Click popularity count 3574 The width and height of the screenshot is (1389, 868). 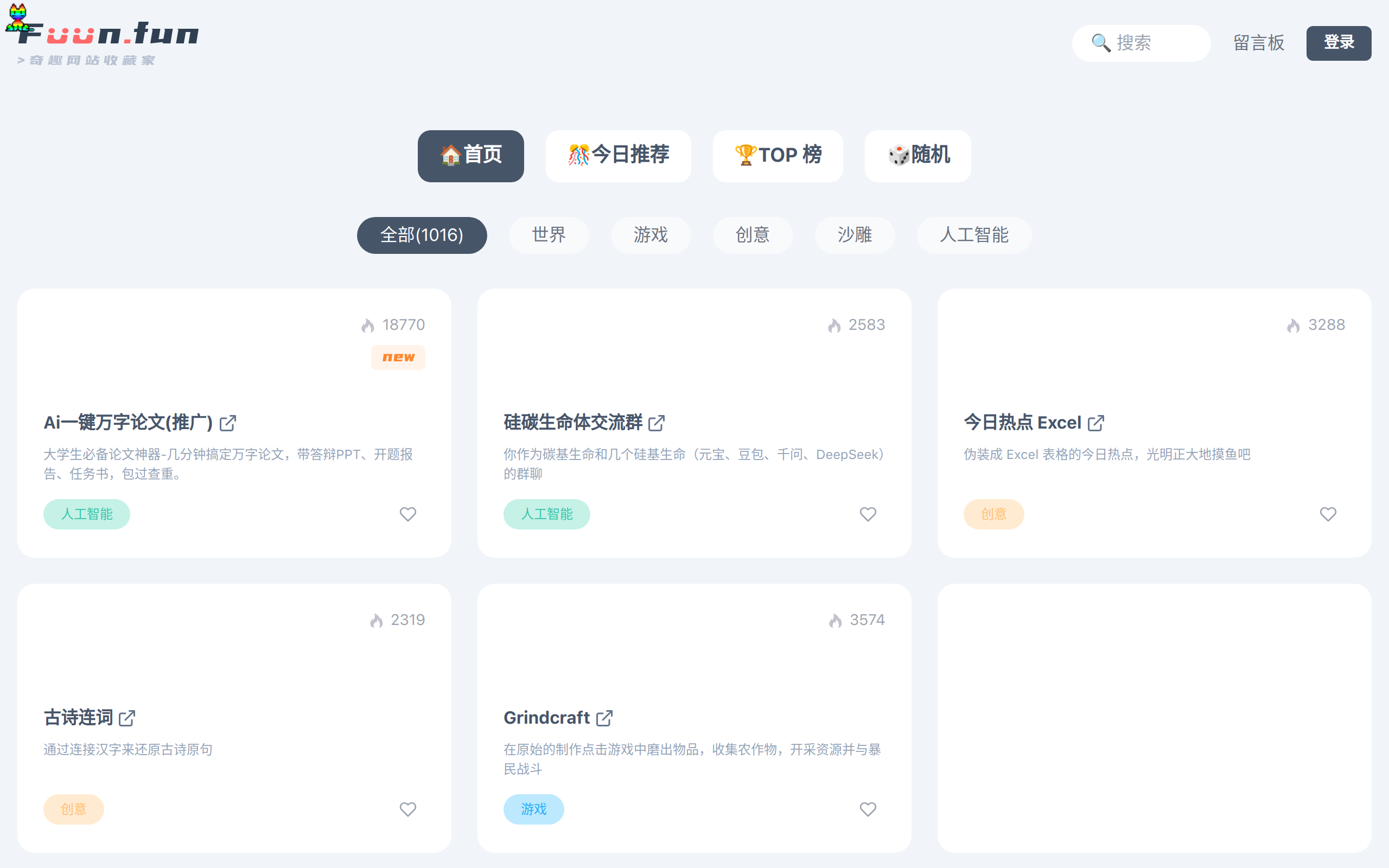tap(867, 620)
